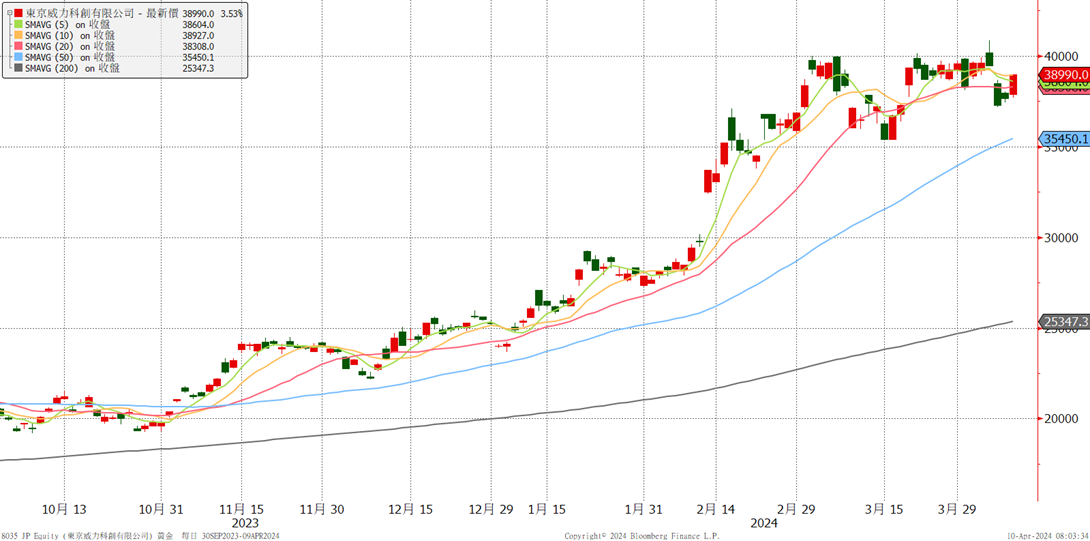The height and width of the screenshot is (541, 1090).
Task: Click legend value 38604.0
Action: pyautogui.click(x=198, y=24)
